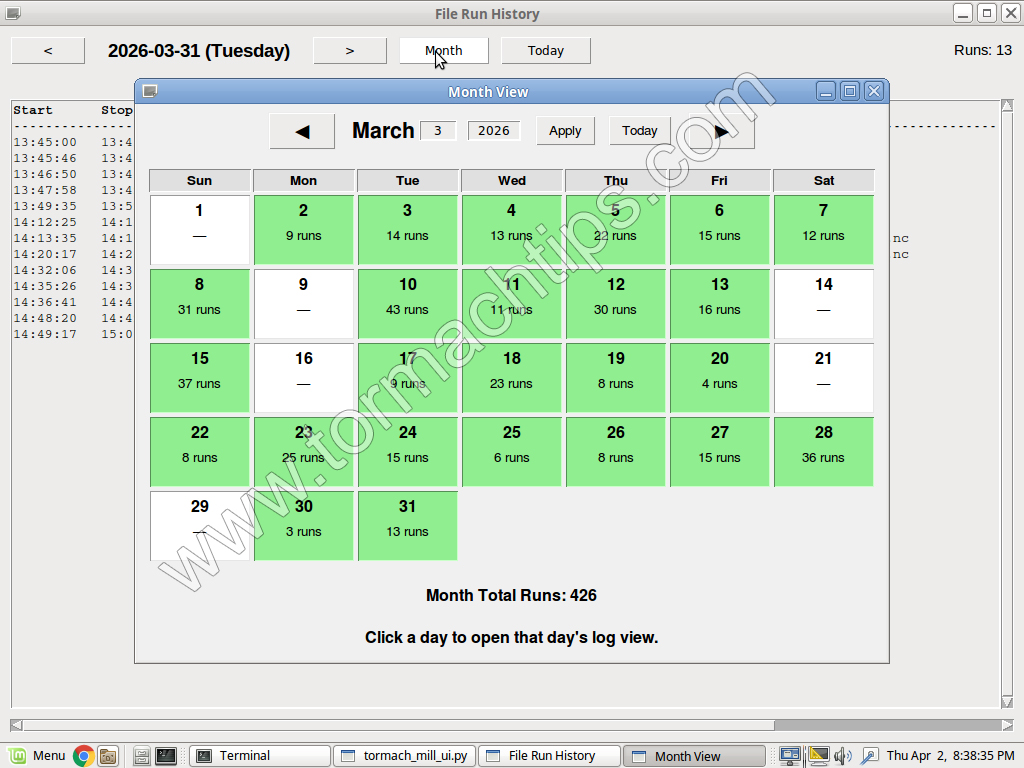Open Chrome browser from the taskbar
This screenshot has height=768, width=1024.
pos(84,756)
